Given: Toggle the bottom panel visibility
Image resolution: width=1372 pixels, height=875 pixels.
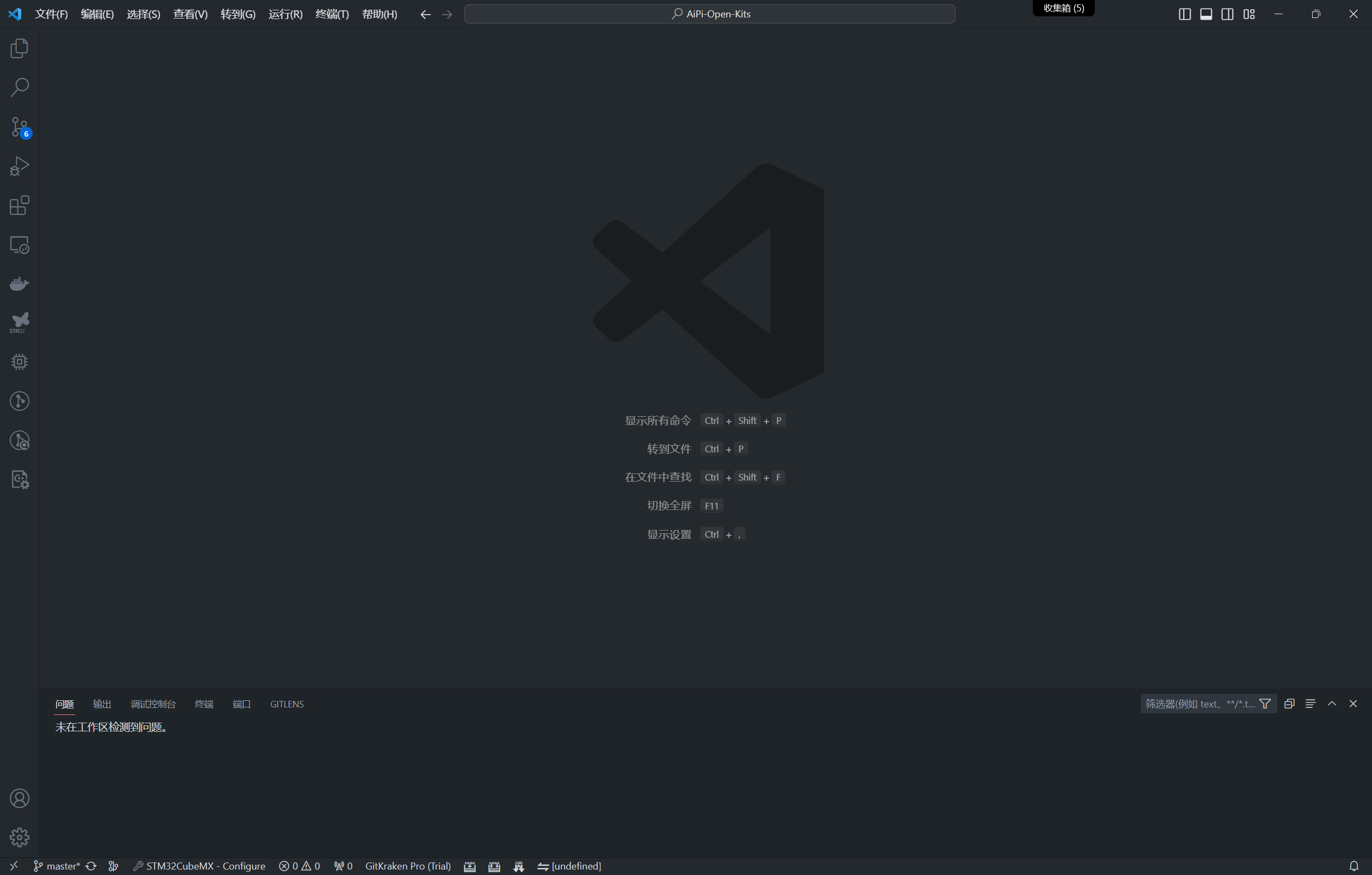Looking at the screenshot, I should (1206, 14).
